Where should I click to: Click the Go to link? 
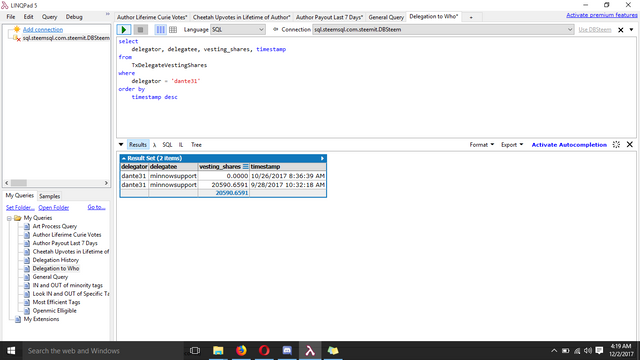point(96,207)
